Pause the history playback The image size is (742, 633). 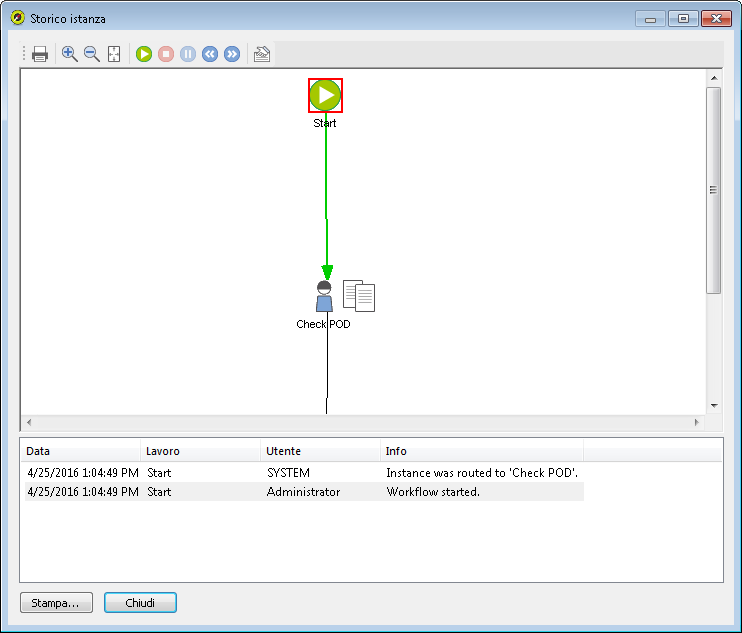(x=188, y=54)
